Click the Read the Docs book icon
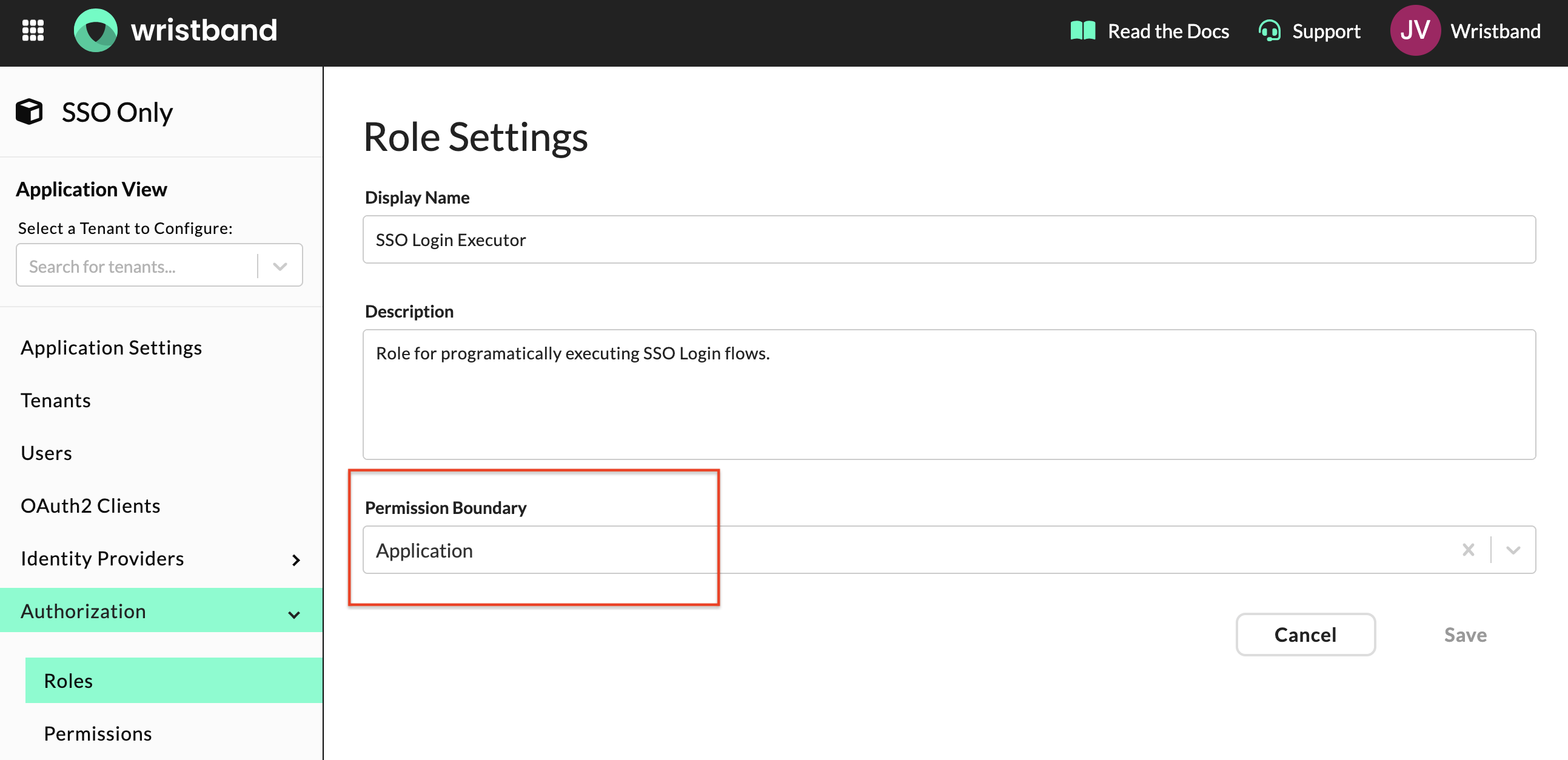This screenshot has width=1568, height=760. 1082,30
